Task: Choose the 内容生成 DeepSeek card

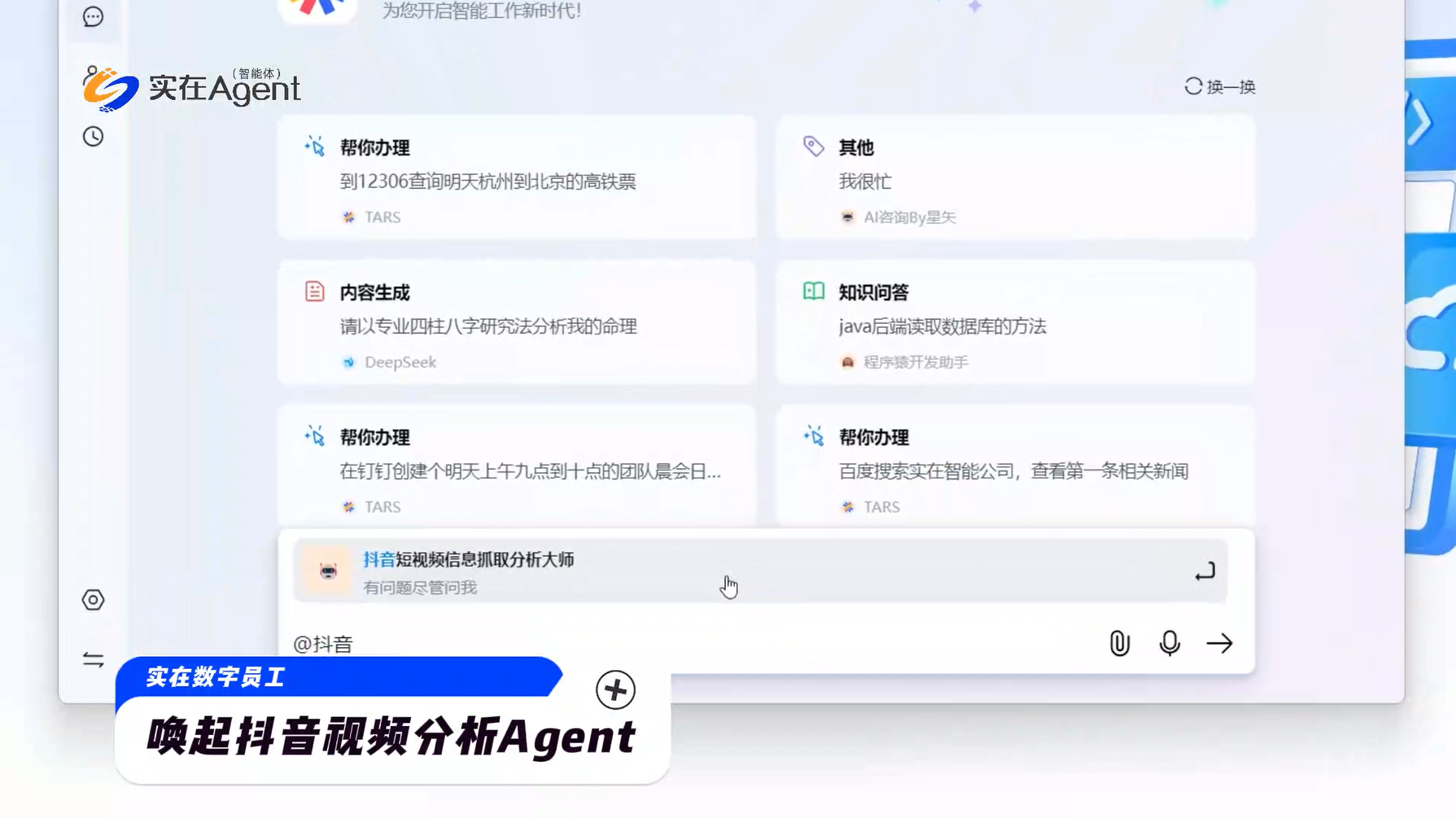Action: 517,324
